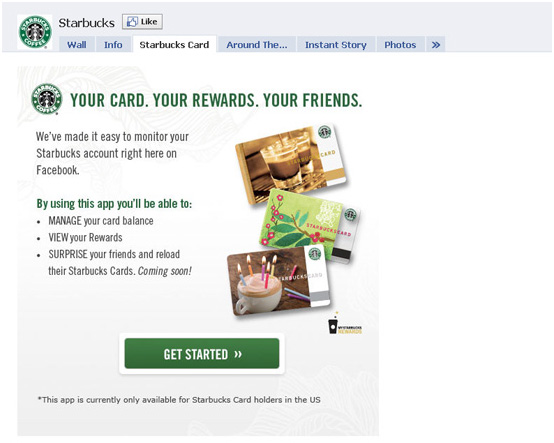Image resolution: width=554 pixels, height=443 pixels.
Task: Select the Starbucks Card tab
Action: 174,45
